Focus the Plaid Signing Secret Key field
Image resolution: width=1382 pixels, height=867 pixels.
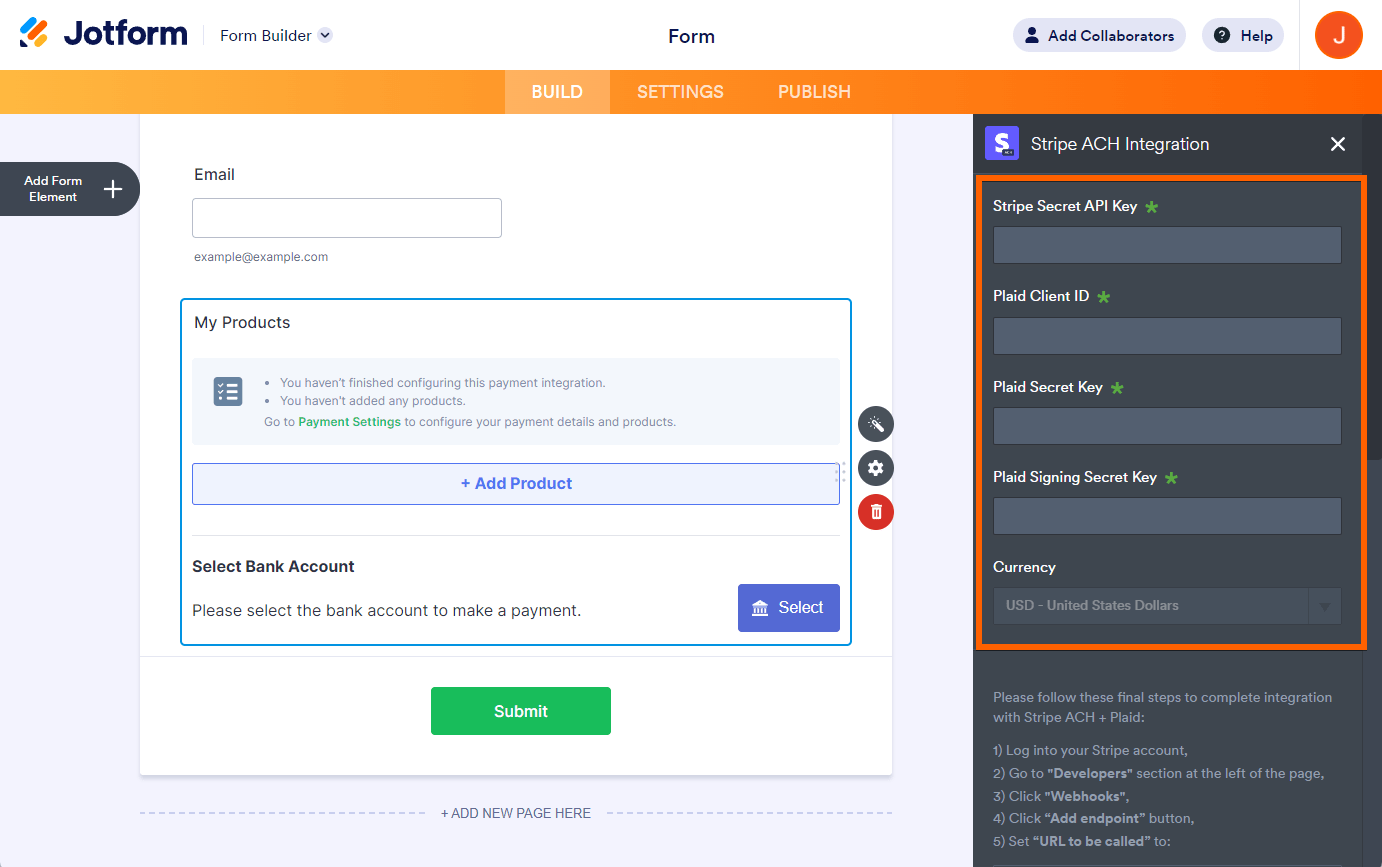(1167, 516)
